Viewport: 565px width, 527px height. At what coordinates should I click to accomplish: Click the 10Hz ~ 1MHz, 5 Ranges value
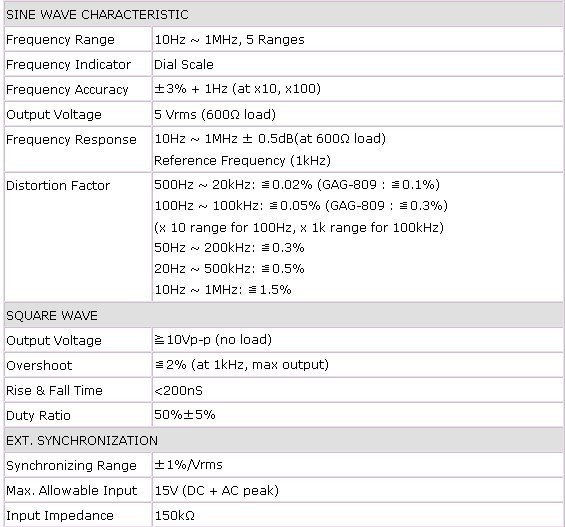[x=230, y=39]
